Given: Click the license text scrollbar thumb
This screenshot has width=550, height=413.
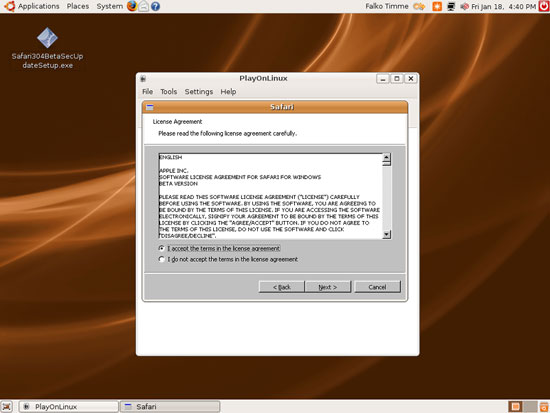Looking at the screenshot, I should (386, 163).
